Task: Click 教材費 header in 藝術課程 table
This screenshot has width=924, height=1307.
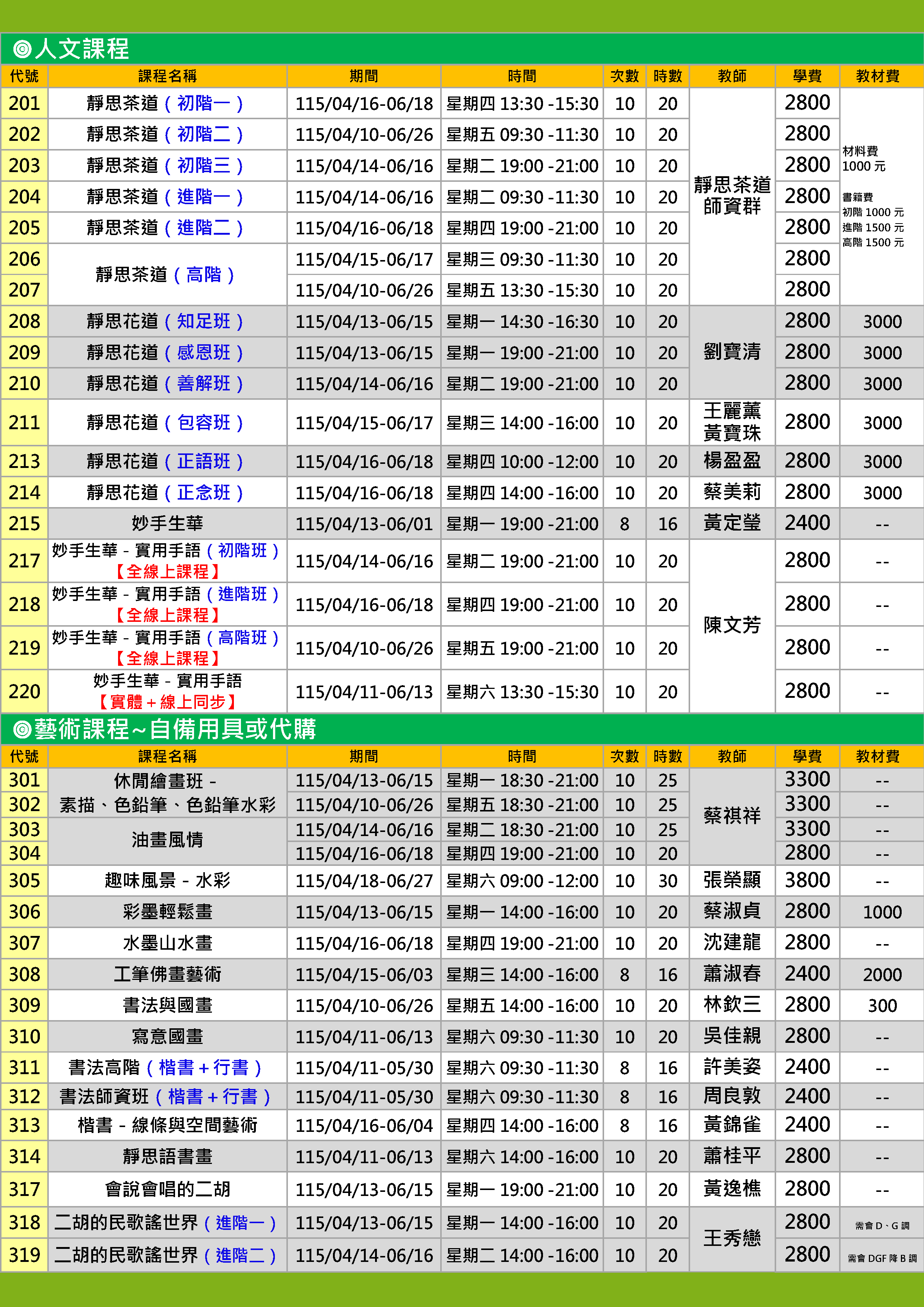Action: coord(877,757)
